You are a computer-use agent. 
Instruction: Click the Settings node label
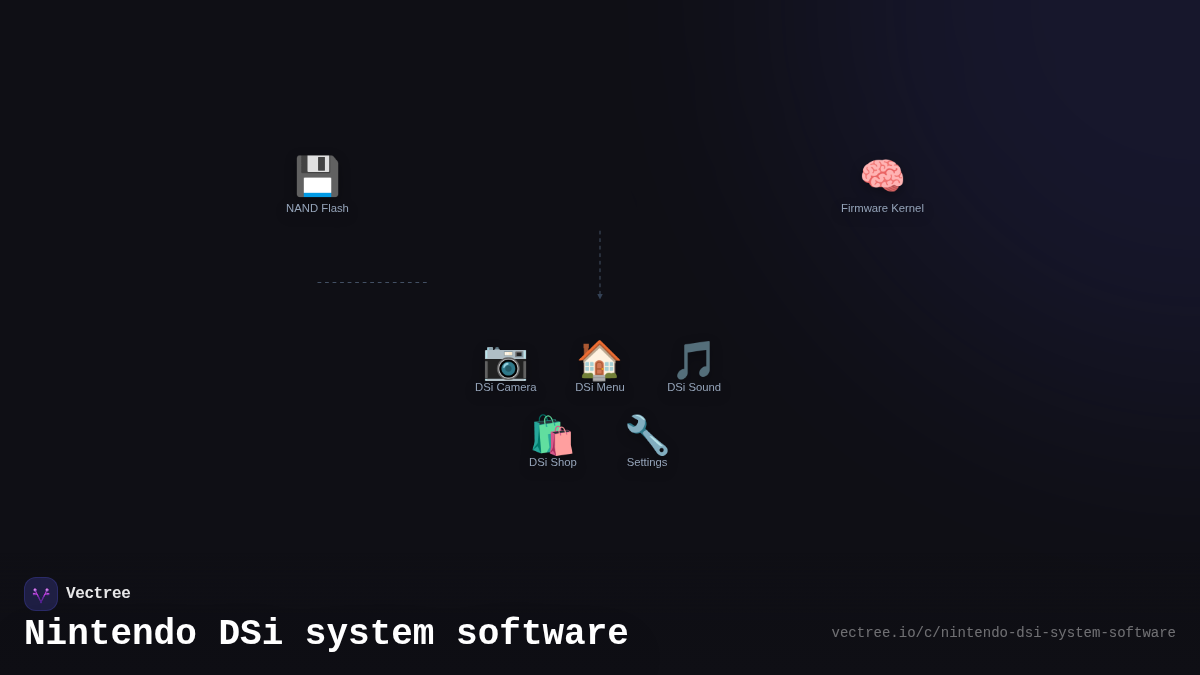pyautogui.click(x=646, y=462)
